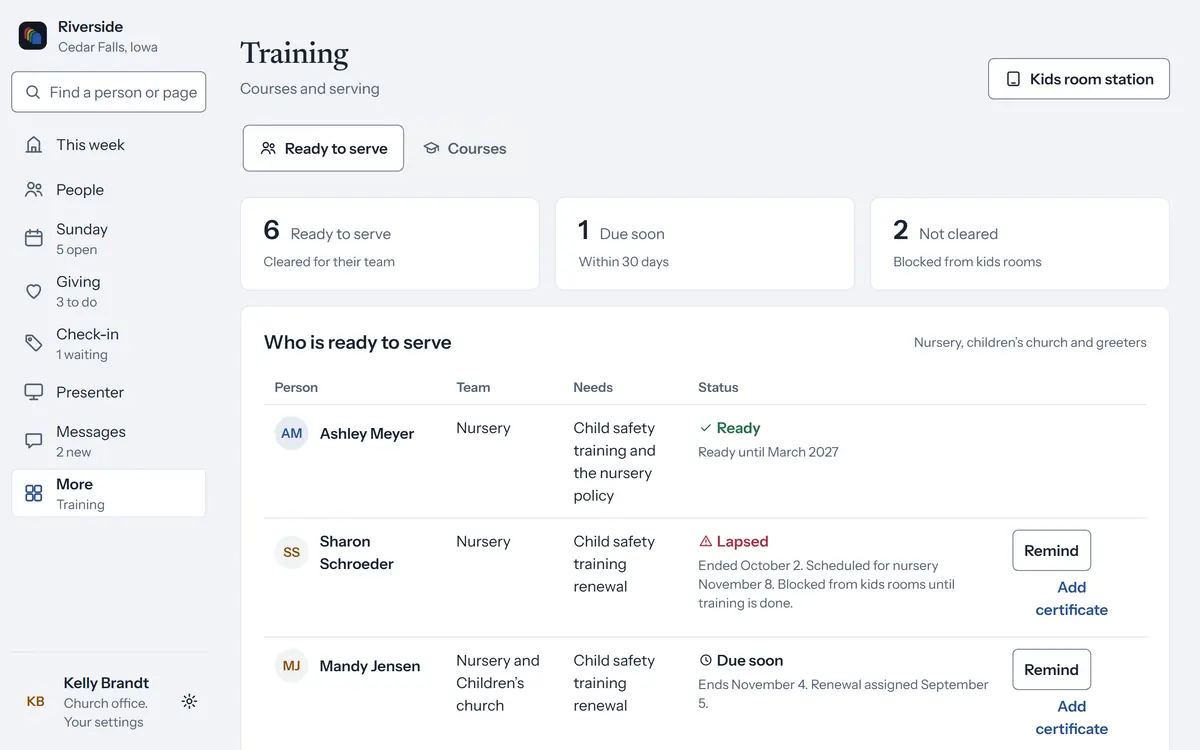This screenshot has height=750, width=1200.
Task: Click the grid icon beside More
Action: click(34, 493)
